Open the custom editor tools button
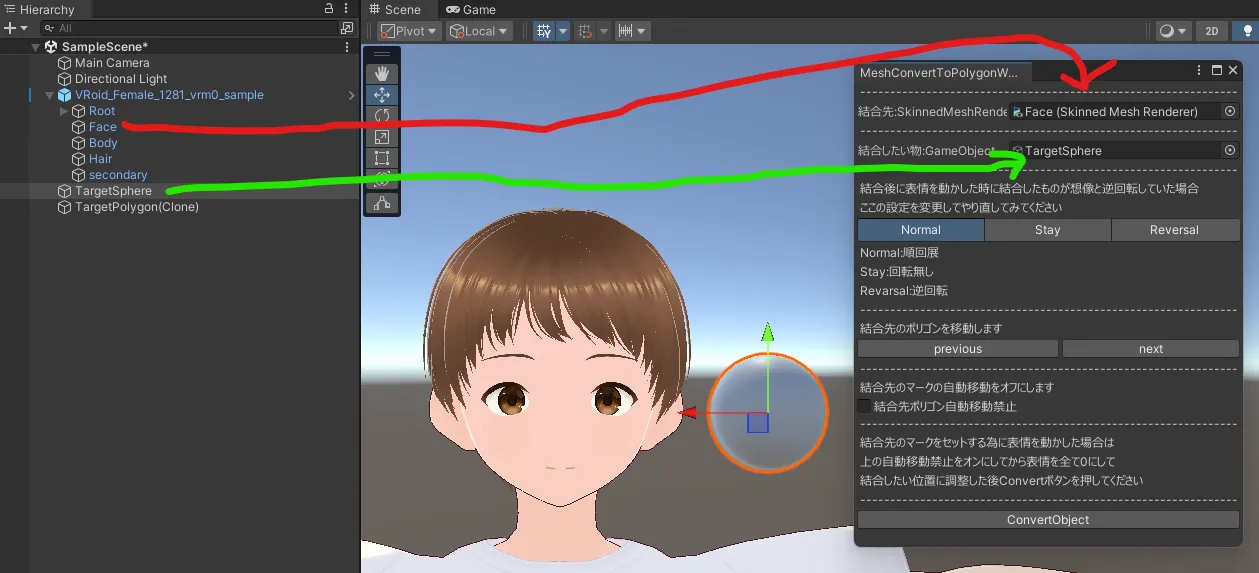 click(x=382, y=203)
